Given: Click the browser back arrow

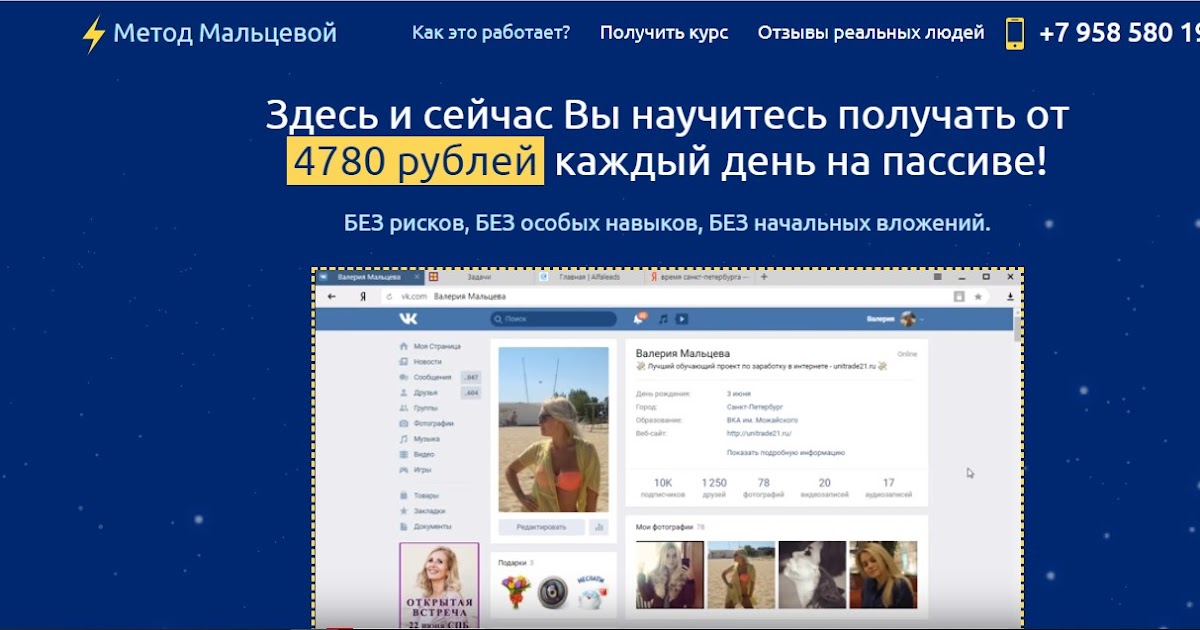Looking at the screenshot, I should click(332, 297).
